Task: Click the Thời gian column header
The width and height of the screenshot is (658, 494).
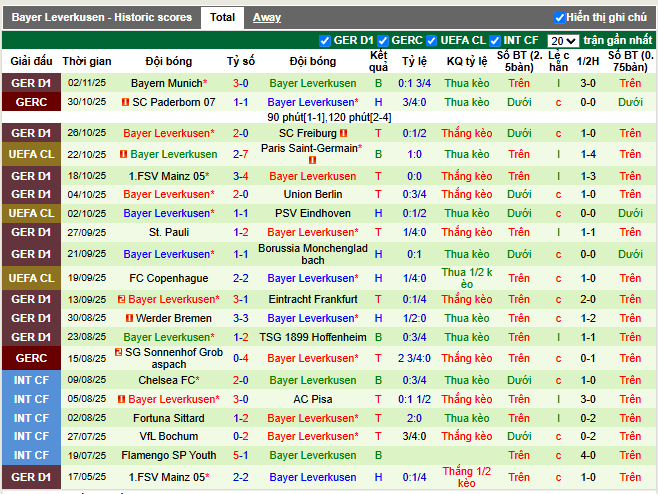Action: (x=87, y=61)
